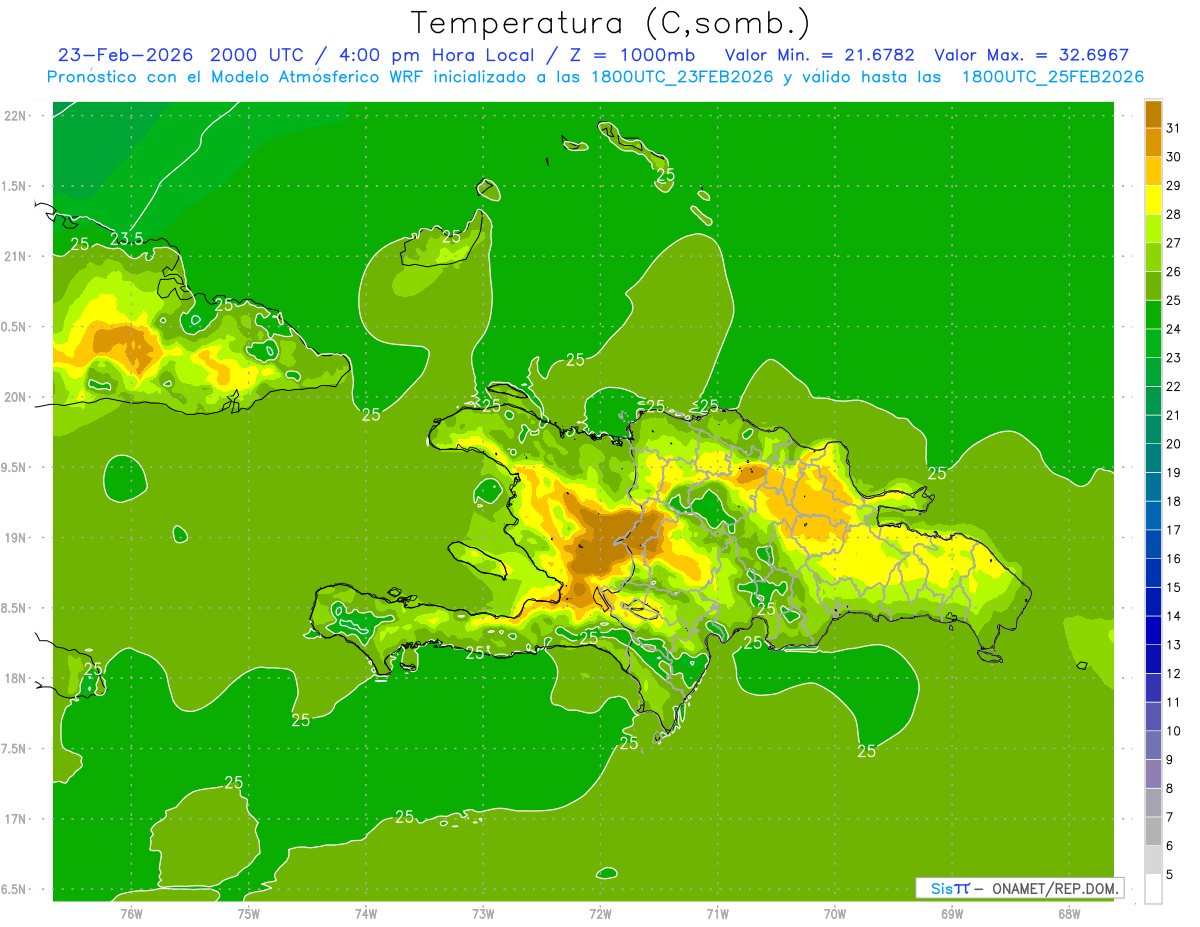Pick the white legend swatch below 5
The image size is (1200, 927).
(x=1153, y=889)
